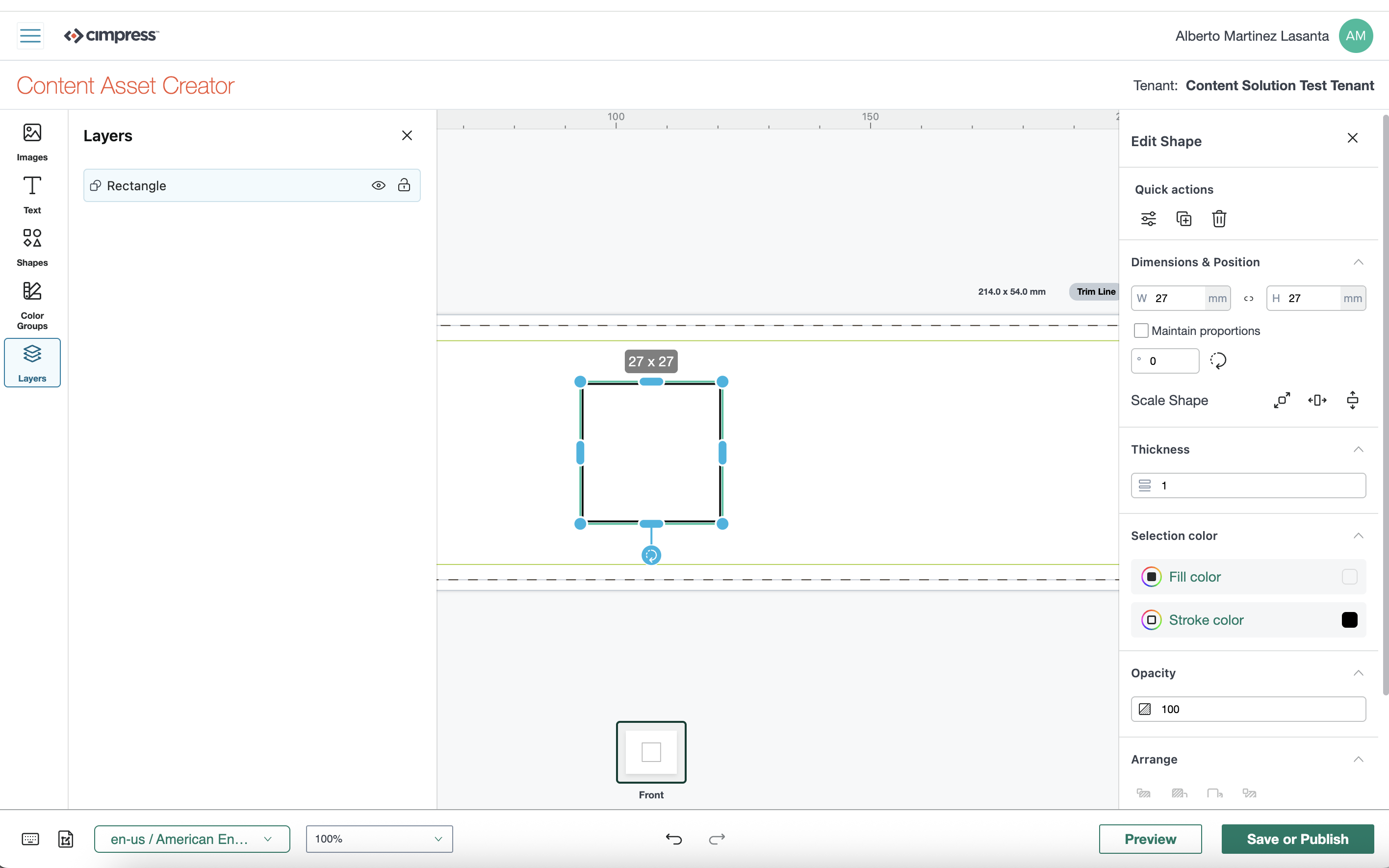Close the Layers panel
The height and width of the screenshot is (868, 1389).
(407, 135)
